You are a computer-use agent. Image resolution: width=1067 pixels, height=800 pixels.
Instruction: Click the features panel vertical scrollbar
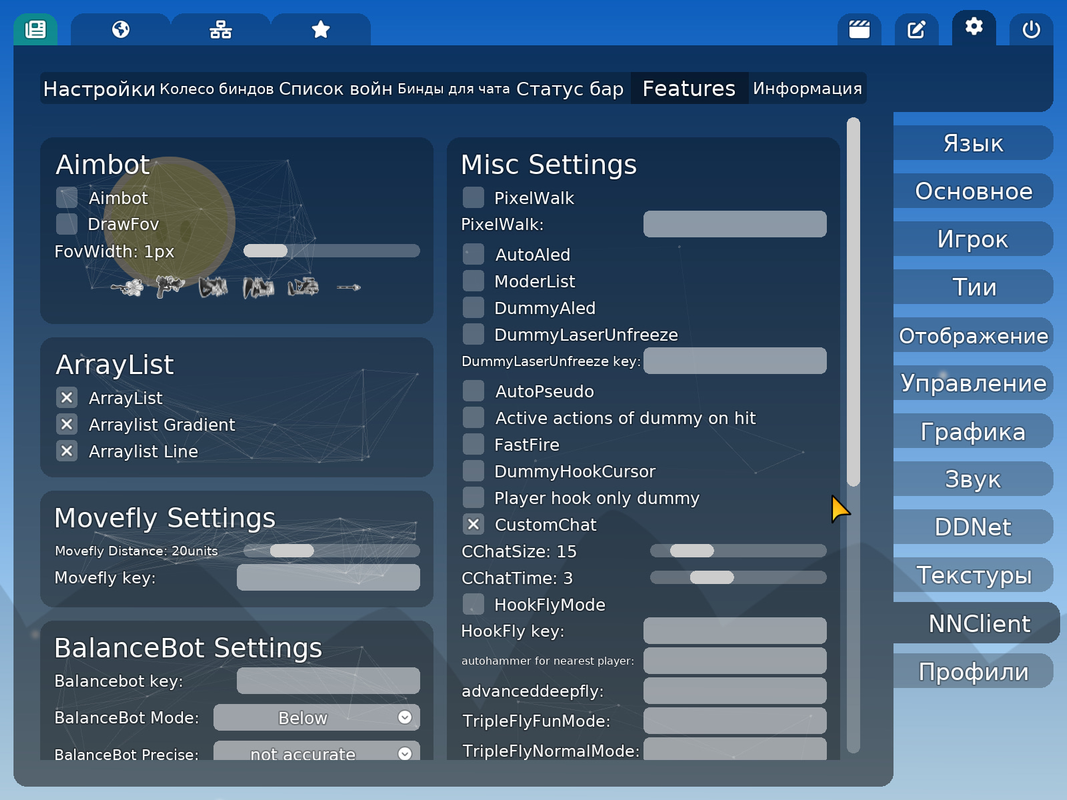tap(853, 435)
